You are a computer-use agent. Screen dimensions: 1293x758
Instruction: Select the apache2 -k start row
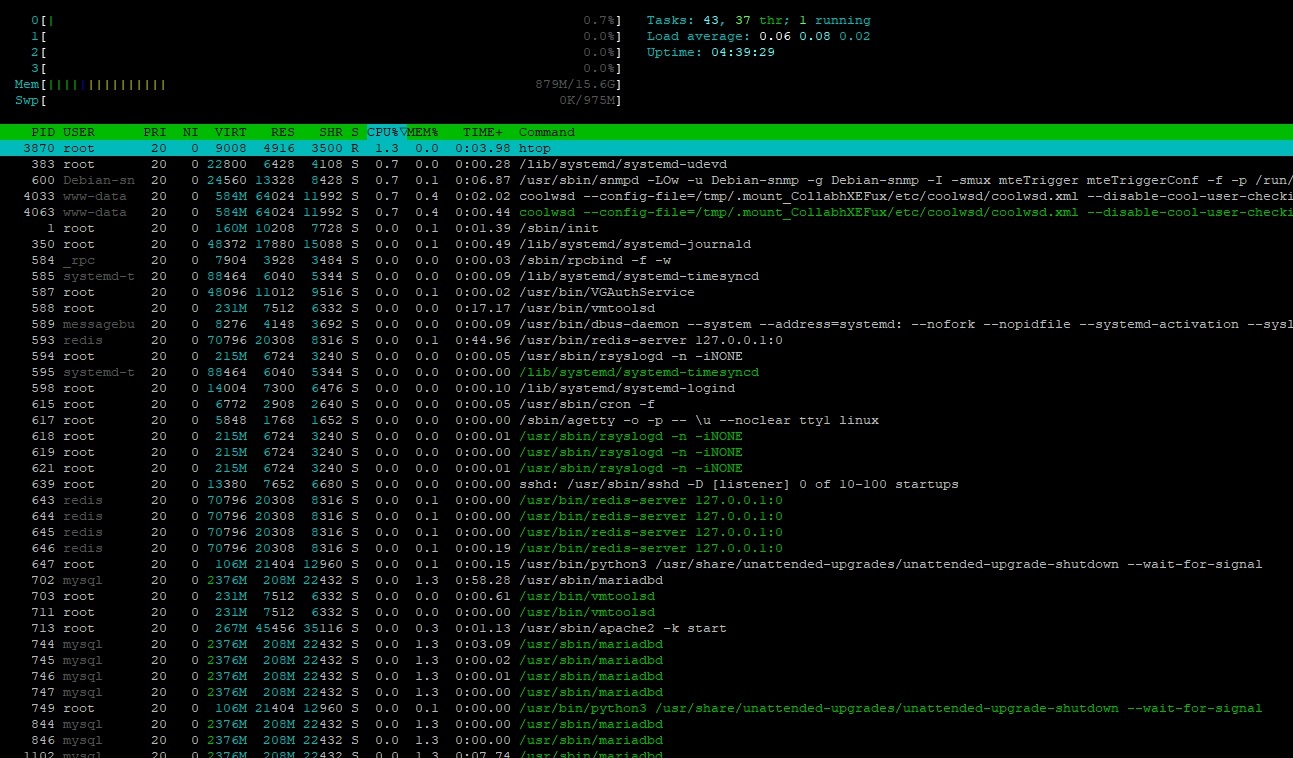(x=646, y=628)
